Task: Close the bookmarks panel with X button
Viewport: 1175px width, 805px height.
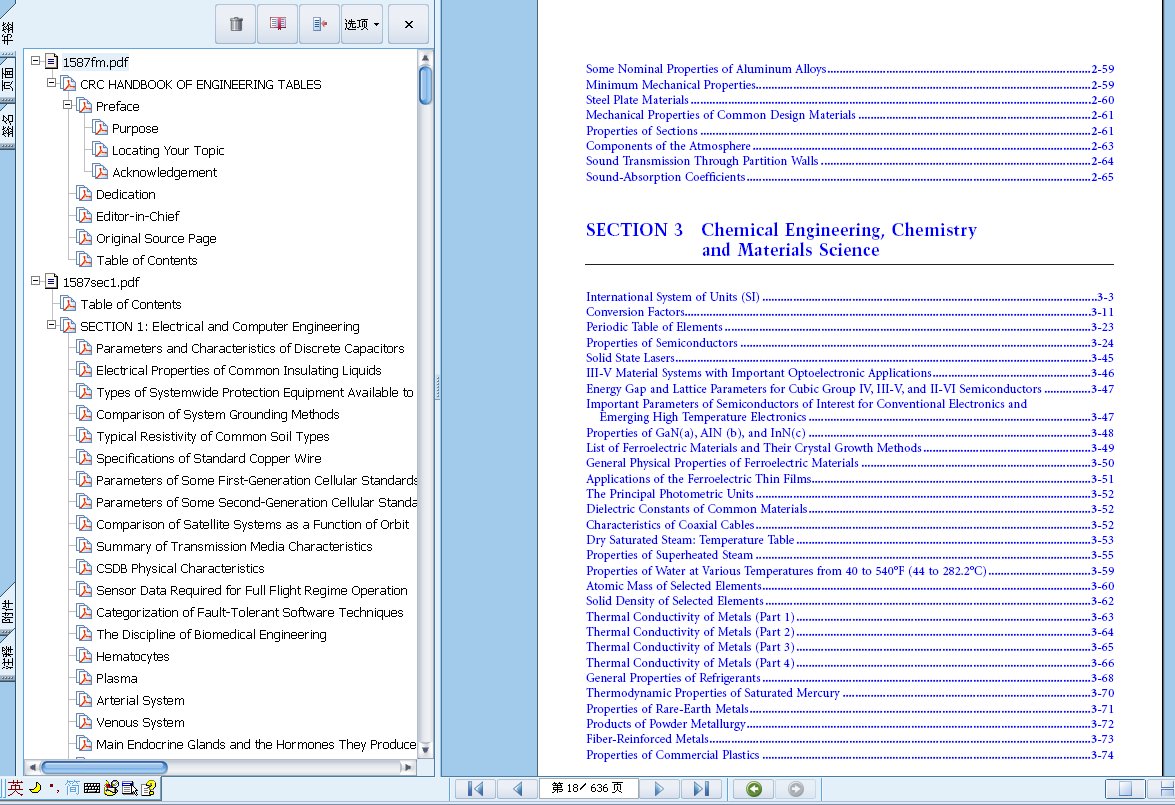Action: [x=408, y=24]
